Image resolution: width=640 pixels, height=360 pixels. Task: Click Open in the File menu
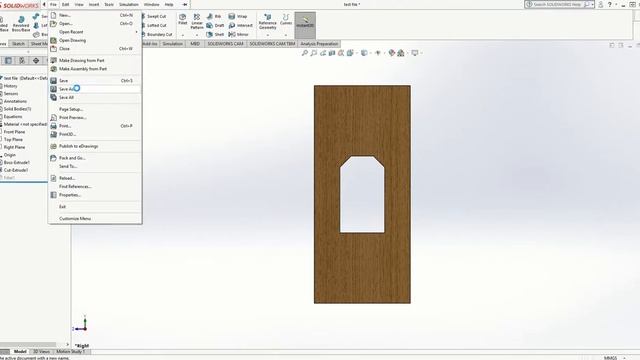[95, 23]
